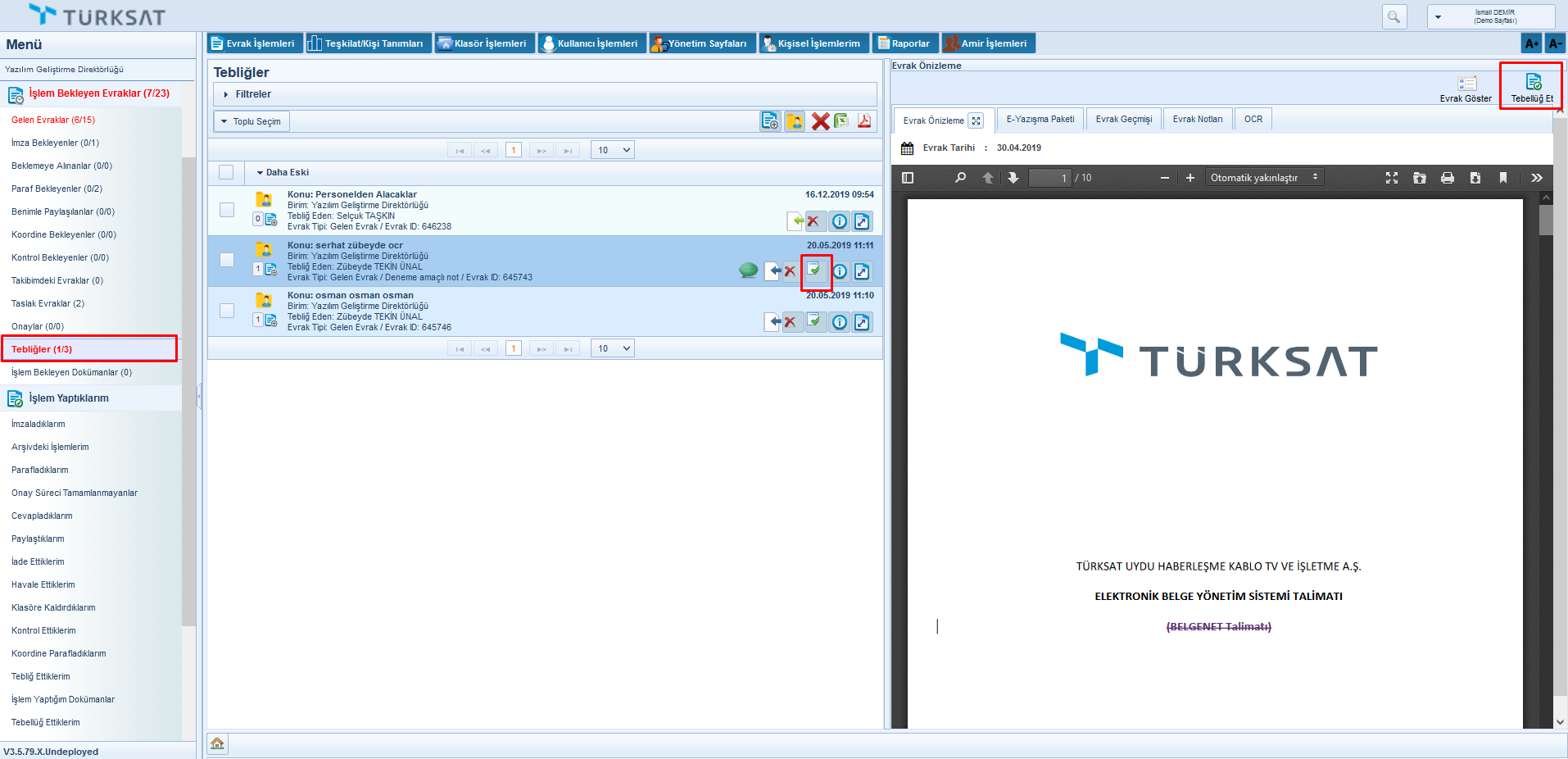The image size is (1568, 759).
Task: Expand the Filtreler section
Action: (x=253, y=94)
